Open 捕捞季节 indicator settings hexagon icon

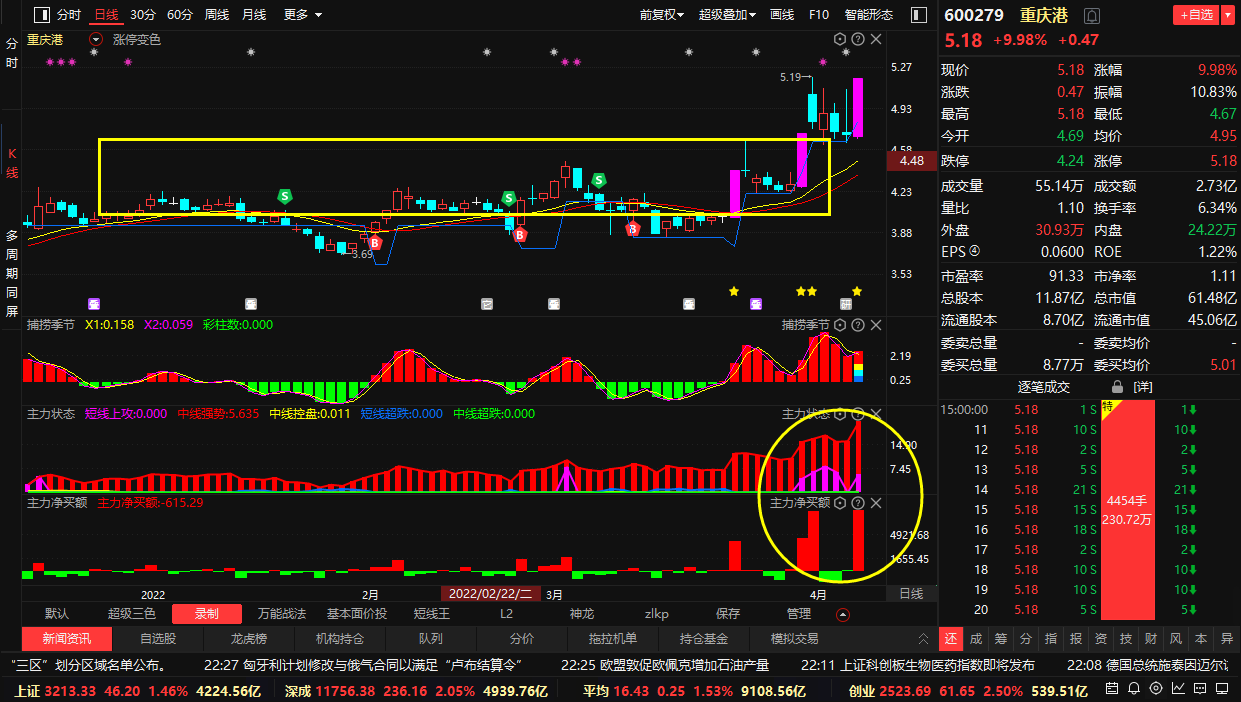(x=840, y=325)
